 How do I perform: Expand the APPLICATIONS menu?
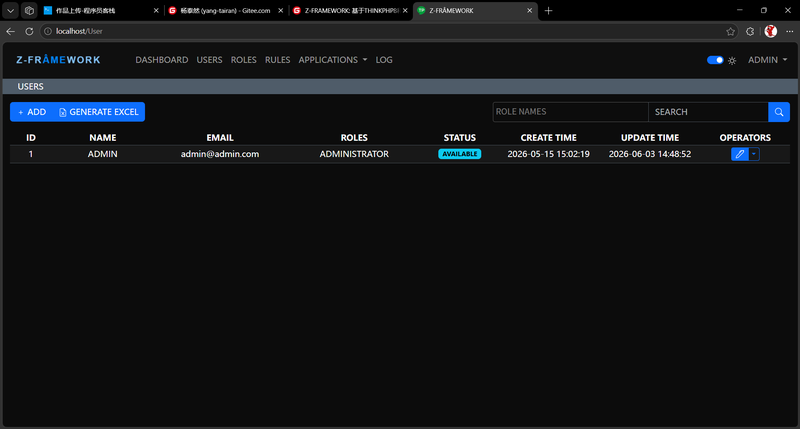point(333,60)
